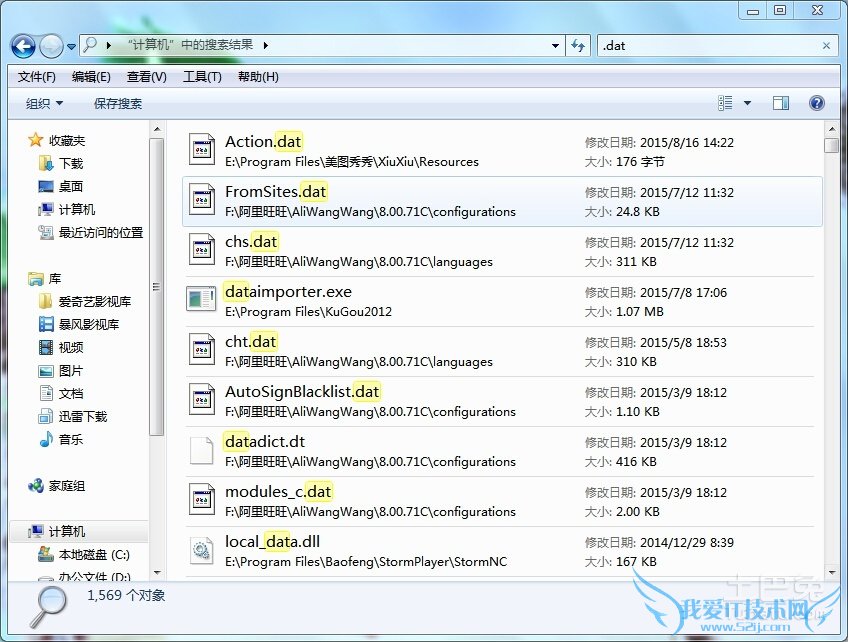This screenshot has width=848, height=642.
Task: Select chs.dat file icon
Action: 202,249
